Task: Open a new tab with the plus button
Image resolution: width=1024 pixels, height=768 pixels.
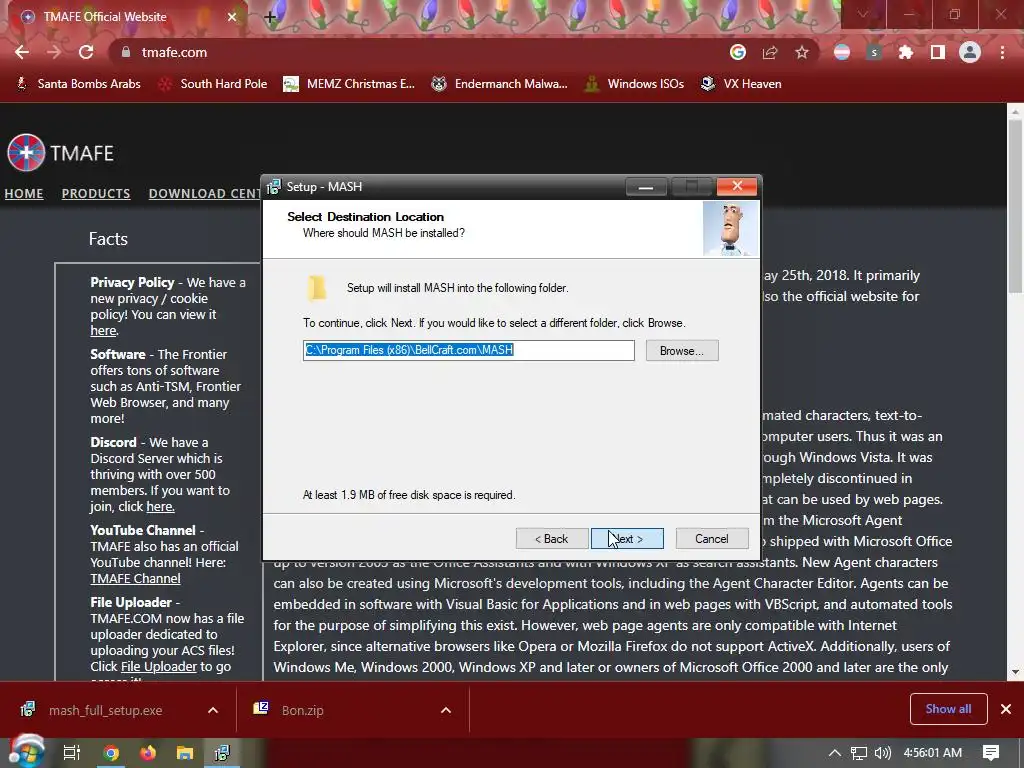Action: click(270, 17)
